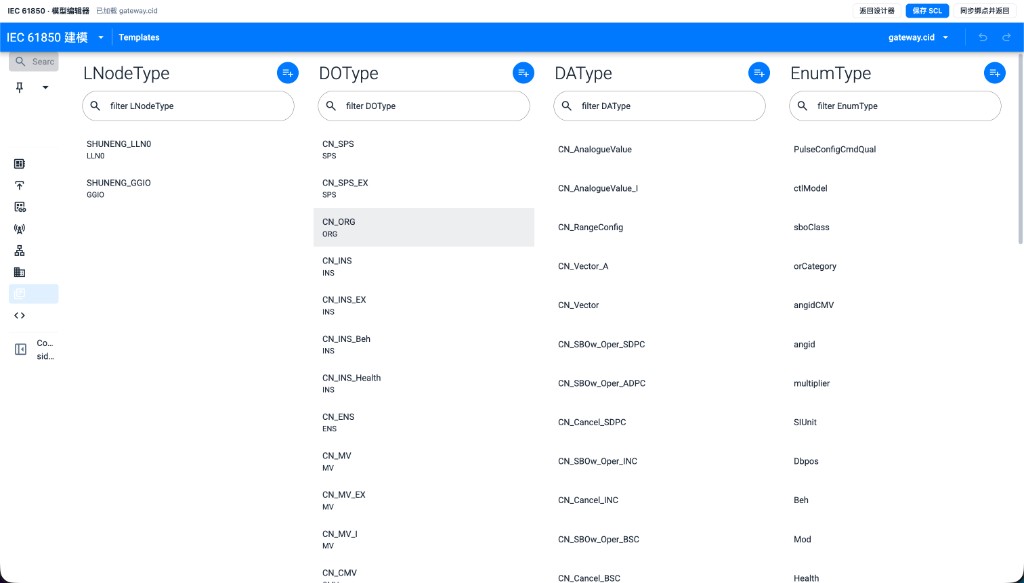Click the page vertical scrollbar
Screen dimensions: 1024x583
tap(1021, 150)
